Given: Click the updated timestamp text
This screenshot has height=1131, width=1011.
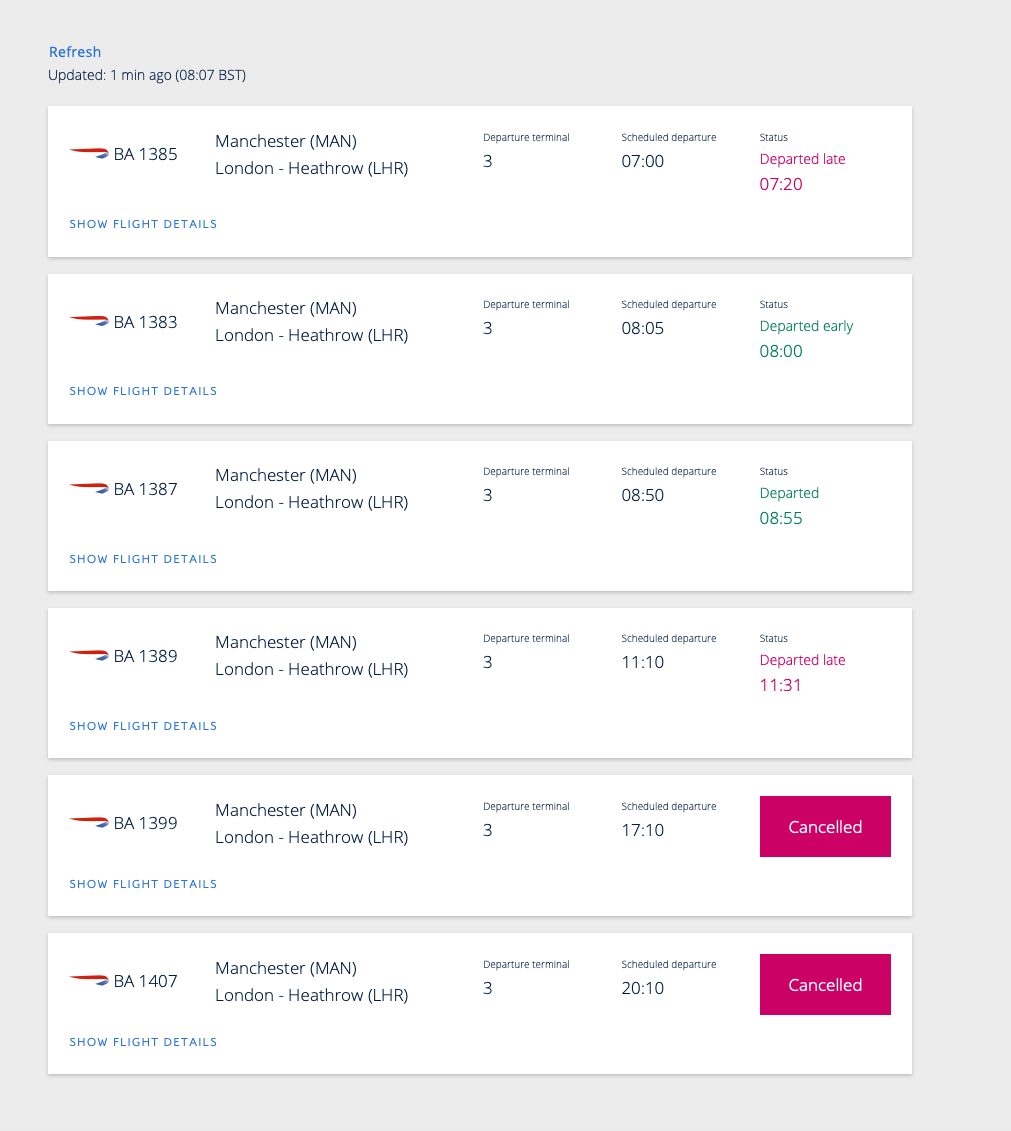Looking at the screenshot, I should [147, 75].
